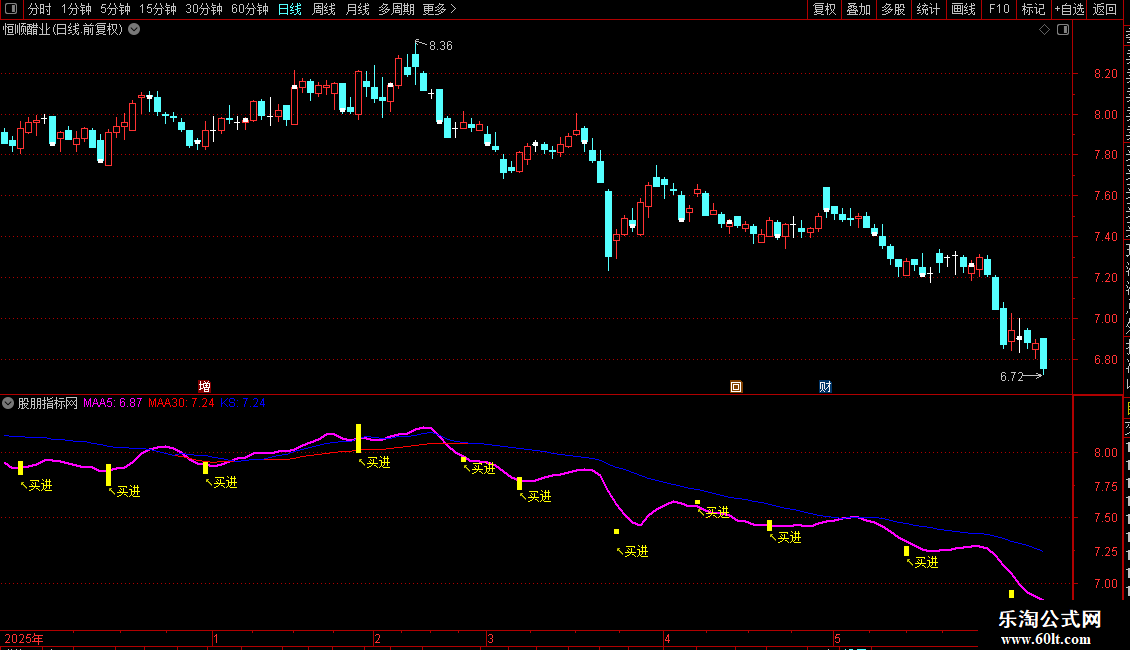Image resolution: width=1130 pixels, height=650 pixels.
Task: Expand the 更多 periods menu
Action: (439, 9)
